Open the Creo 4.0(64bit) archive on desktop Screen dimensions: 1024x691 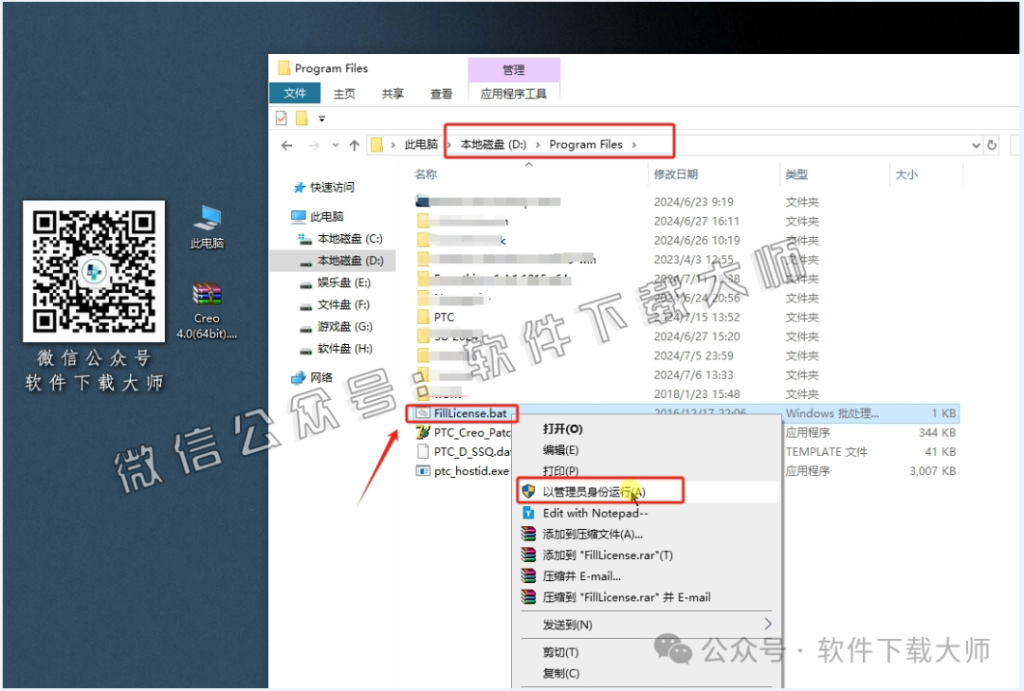[207, 310]
